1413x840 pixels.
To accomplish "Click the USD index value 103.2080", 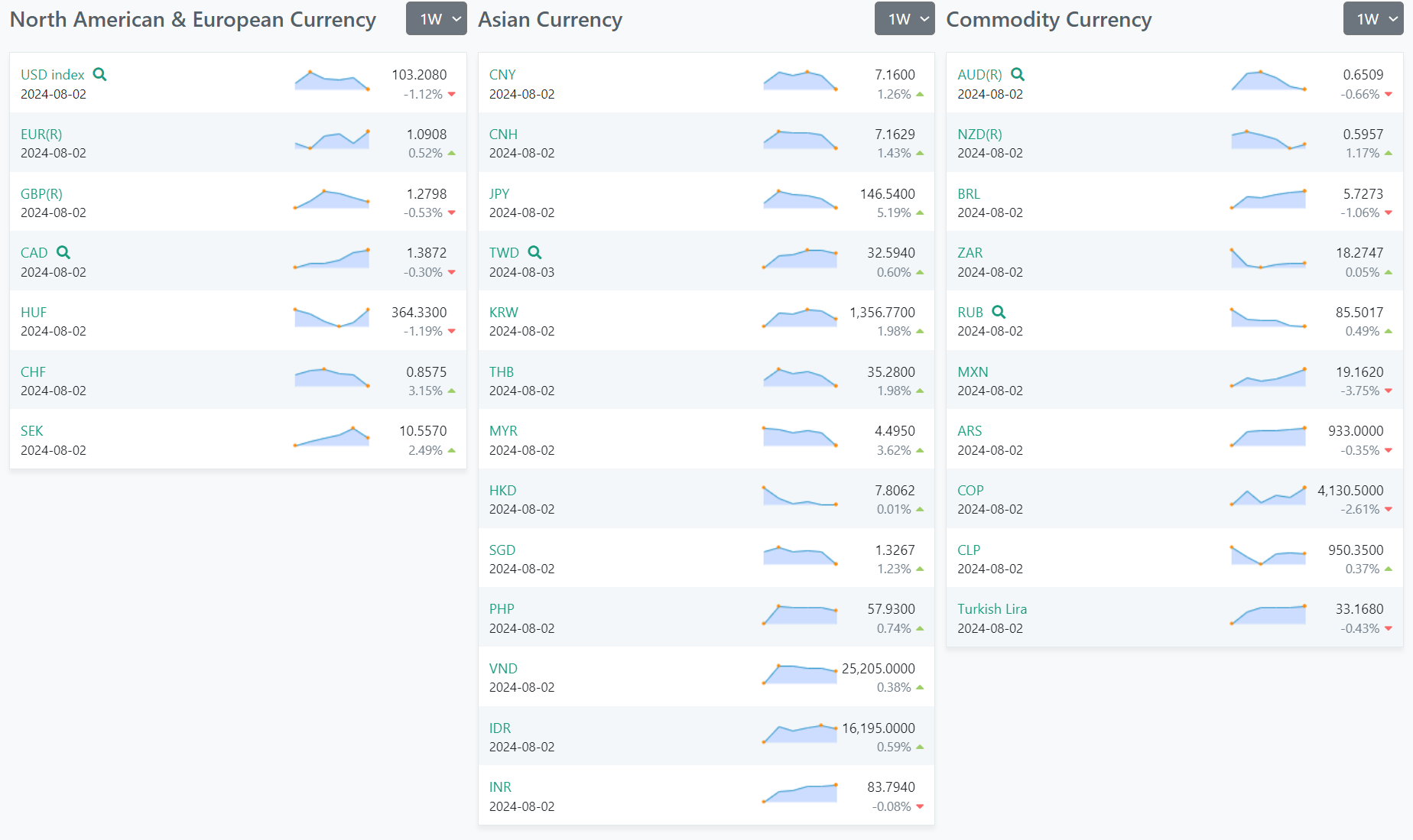I will point(419,74).
